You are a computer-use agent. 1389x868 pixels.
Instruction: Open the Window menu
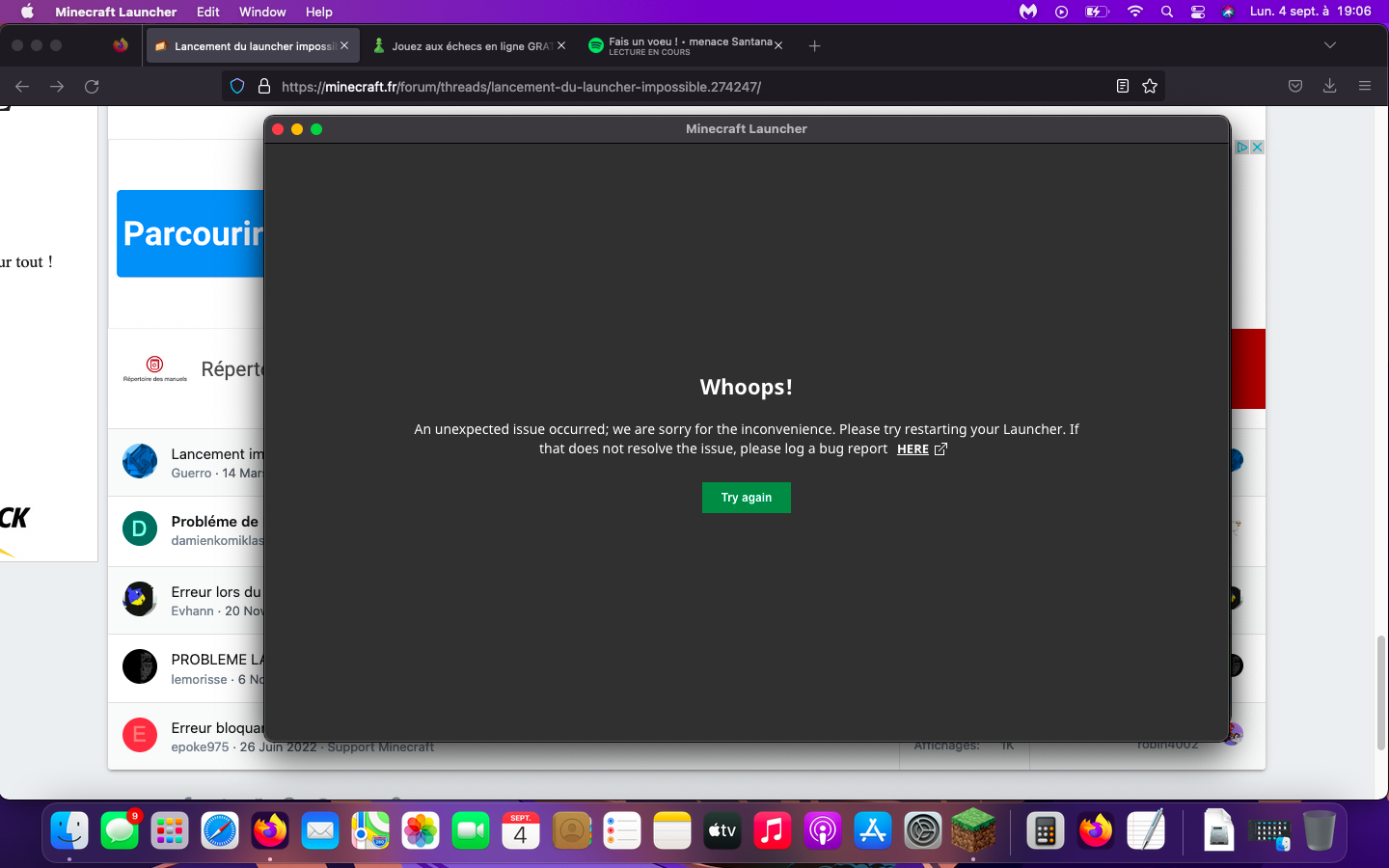(262, 12)
